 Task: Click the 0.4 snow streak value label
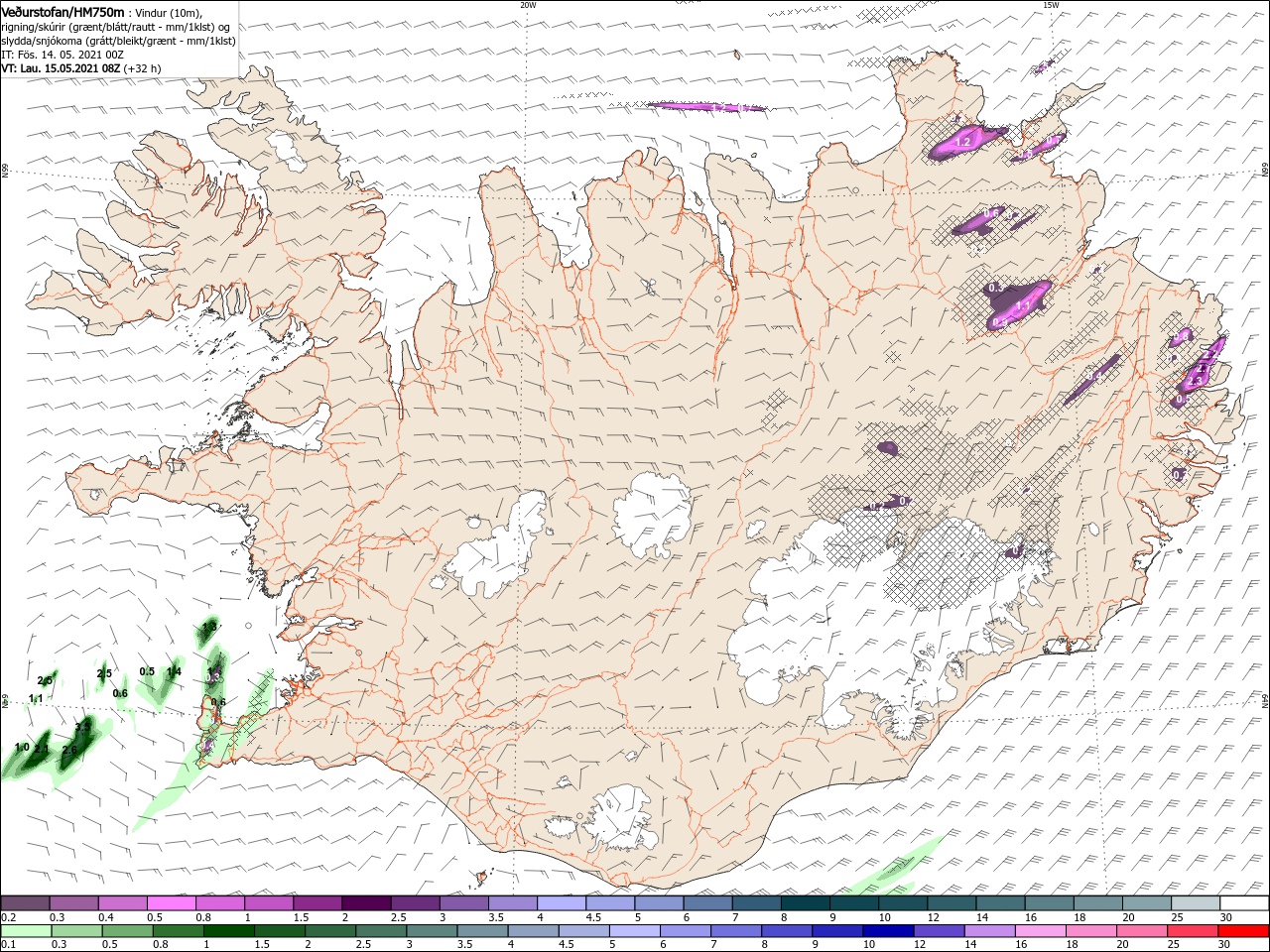(1094, 376)
